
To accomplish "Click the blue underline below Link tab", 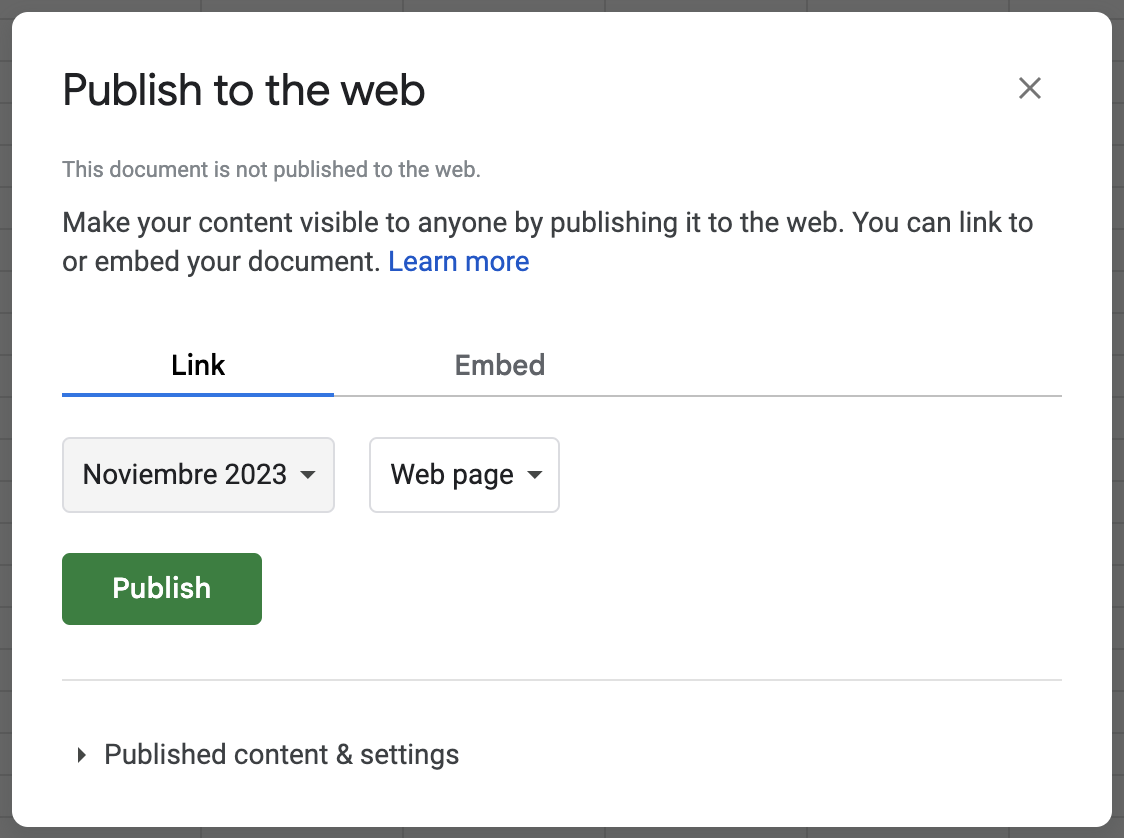I will [198, 394].
